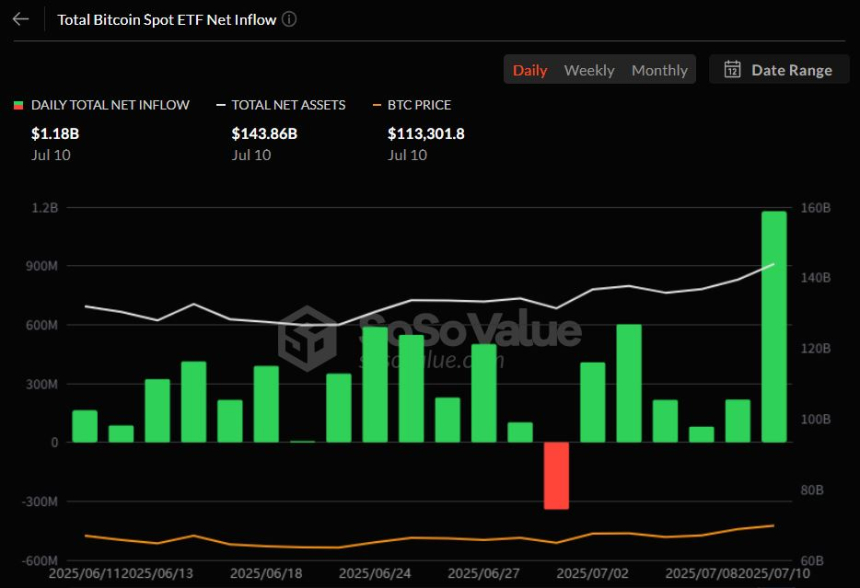Viewport: 860px width, 588px height.
Task: Click the calendar icon in Date Range button
Action: [733, 70]
